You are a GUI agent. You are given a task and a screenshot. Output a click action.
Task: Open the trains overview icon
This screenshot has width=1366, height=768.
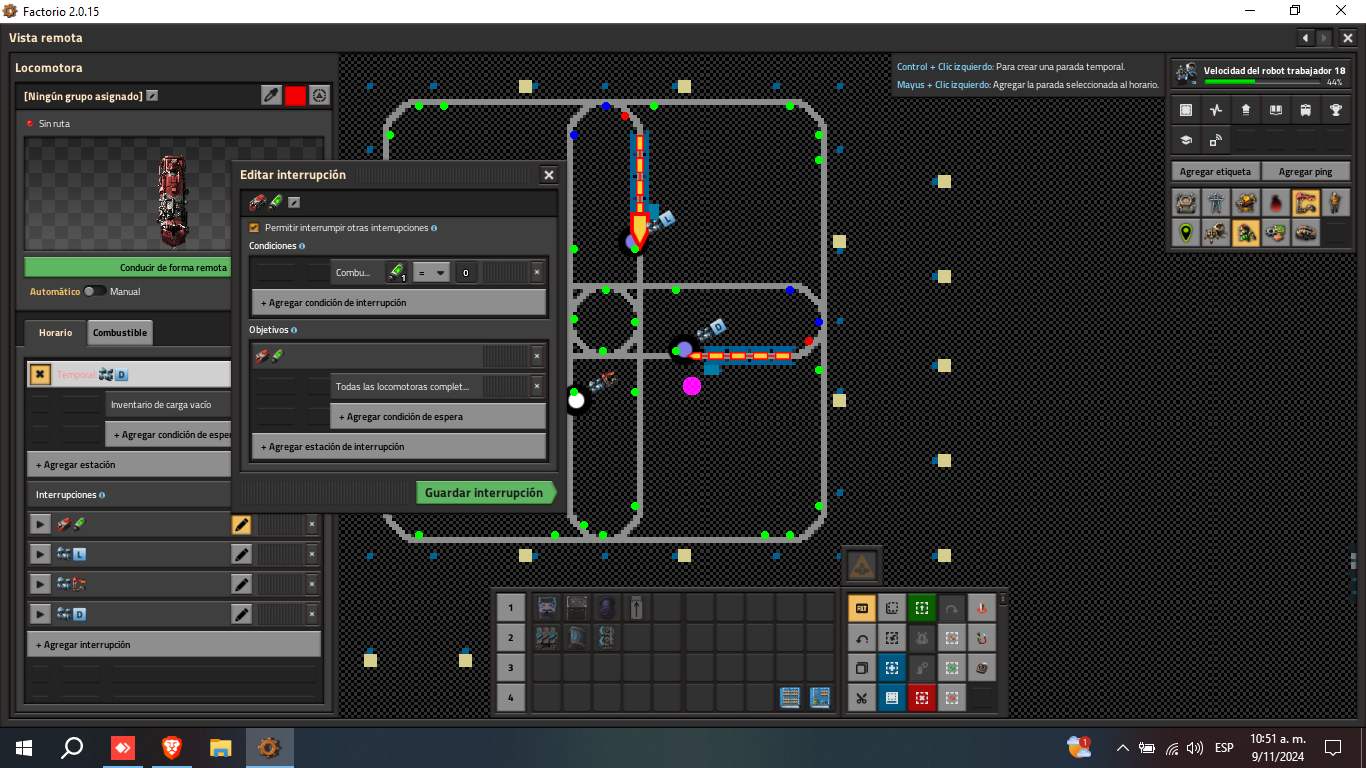tap(1306, 110)
